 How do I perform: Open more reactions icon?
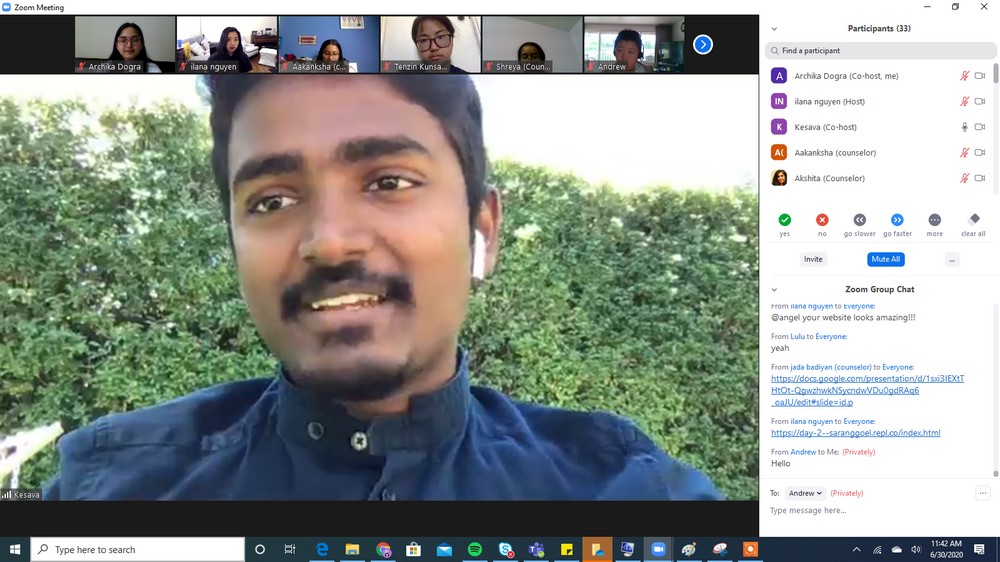934,220
